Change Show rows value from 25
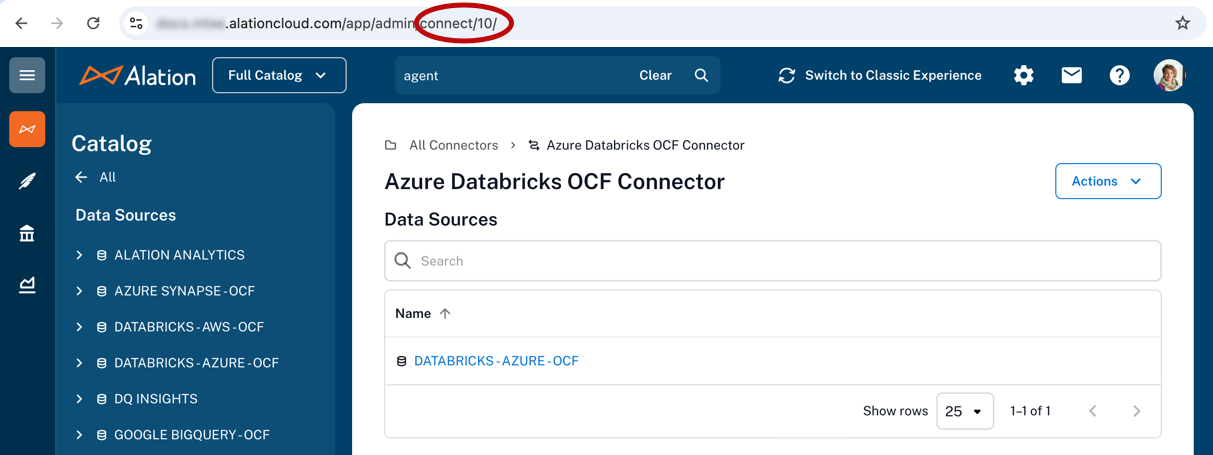Viewport: 1213px width, 455px height. [x=965, y=411]
